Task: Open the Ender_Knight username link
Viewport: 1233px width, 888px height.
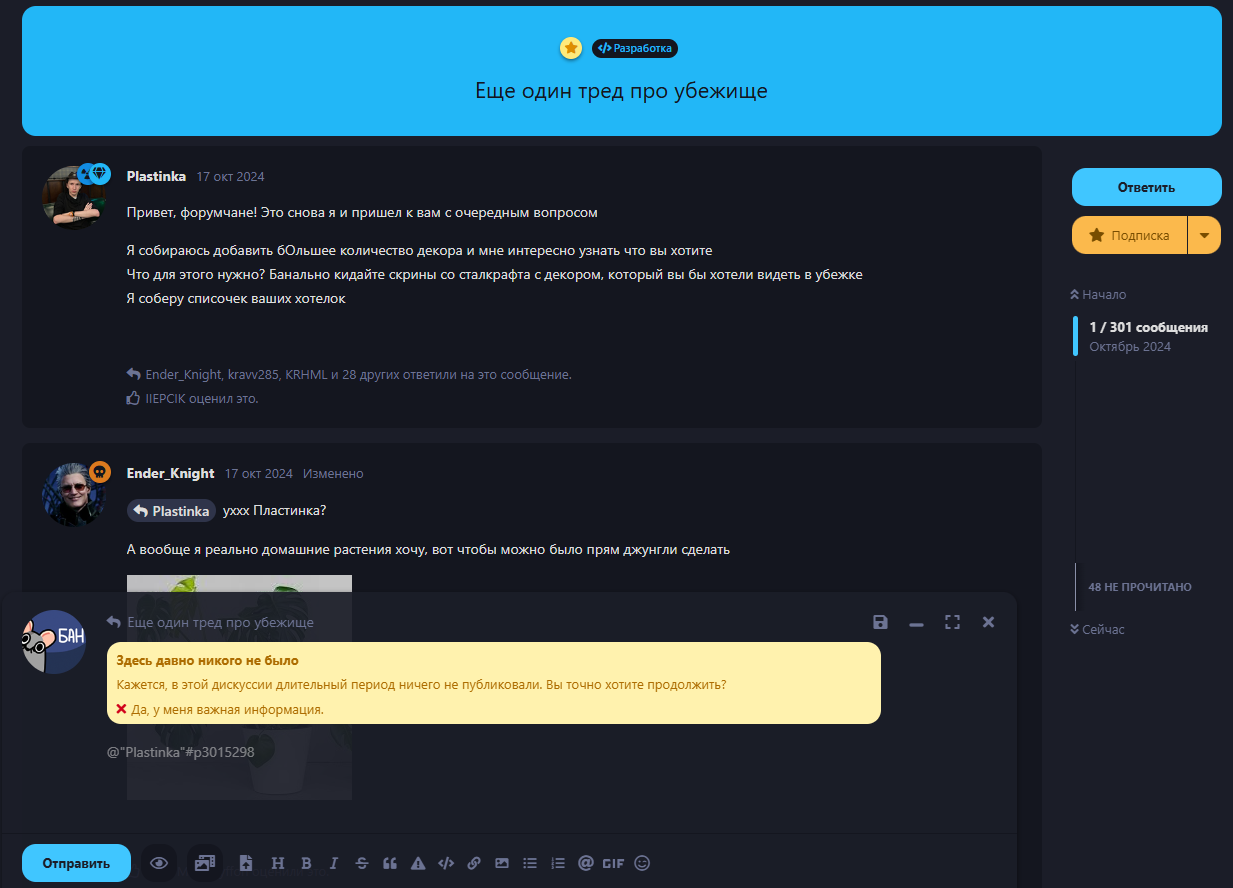Action: pyautogui.click(x=171, y=473)
